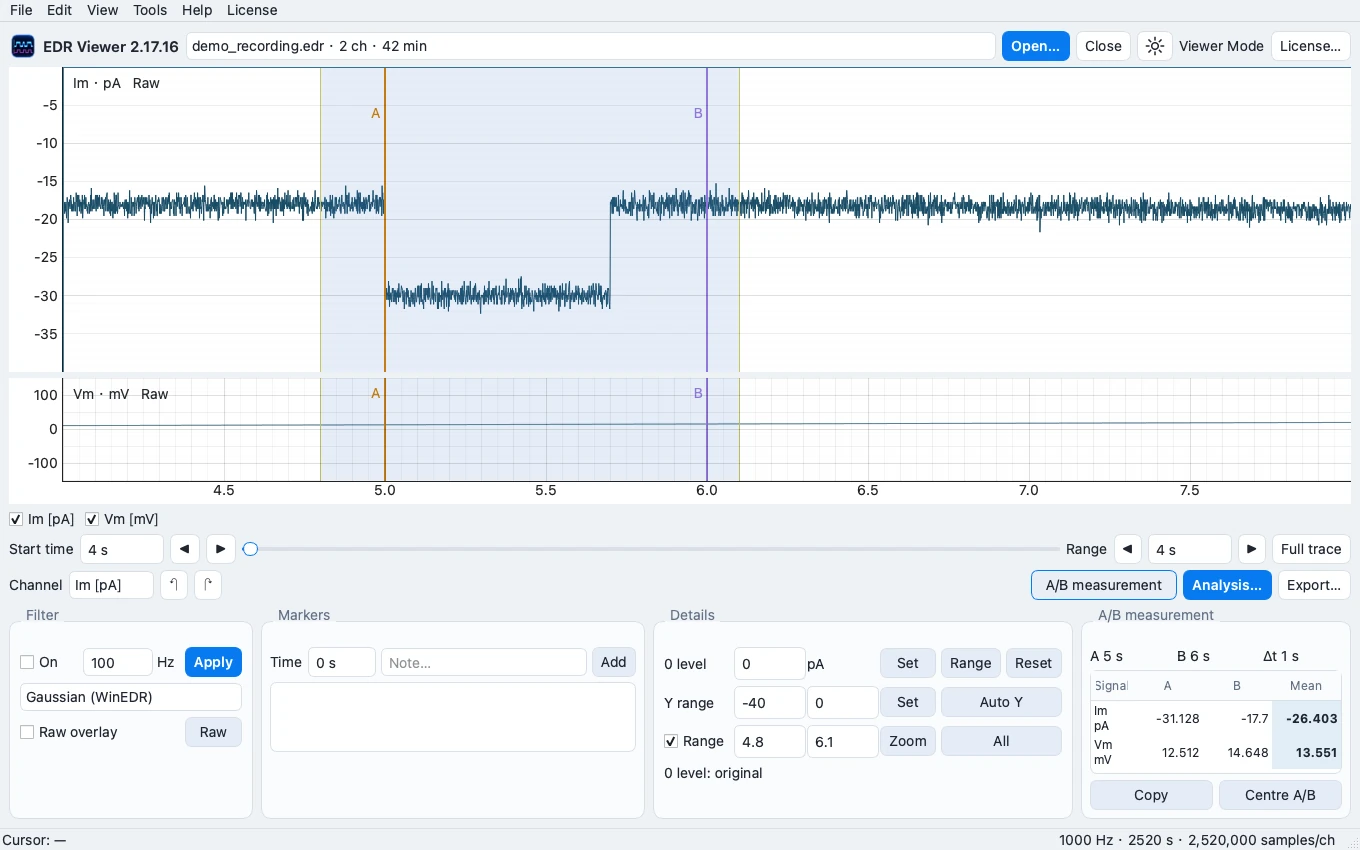Screen dimensions: 1360x850
Task: Increase Range with right arrow
Action: [x=1252, y=549]
